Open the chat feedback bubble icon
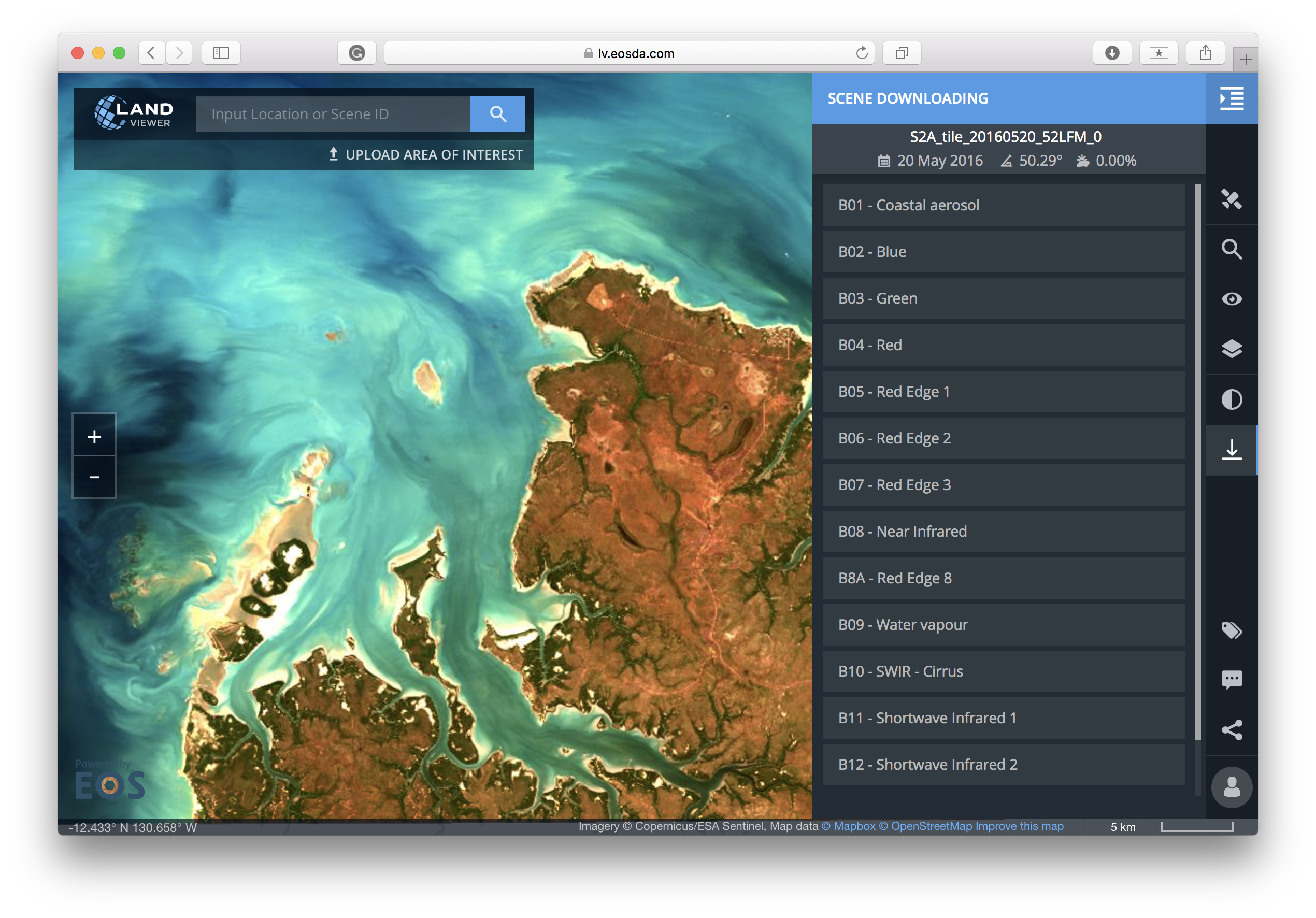The width and height of the screenshot is (1316, 918). (1231, 680)
